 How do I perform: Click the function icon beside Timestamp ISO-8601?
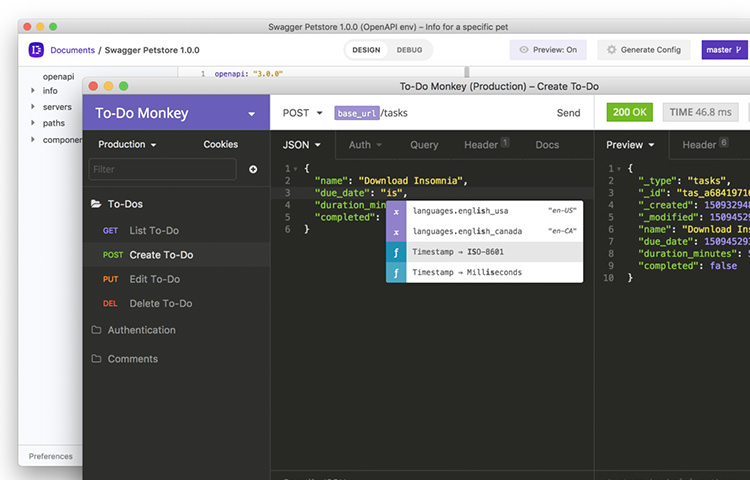point(396,252)
